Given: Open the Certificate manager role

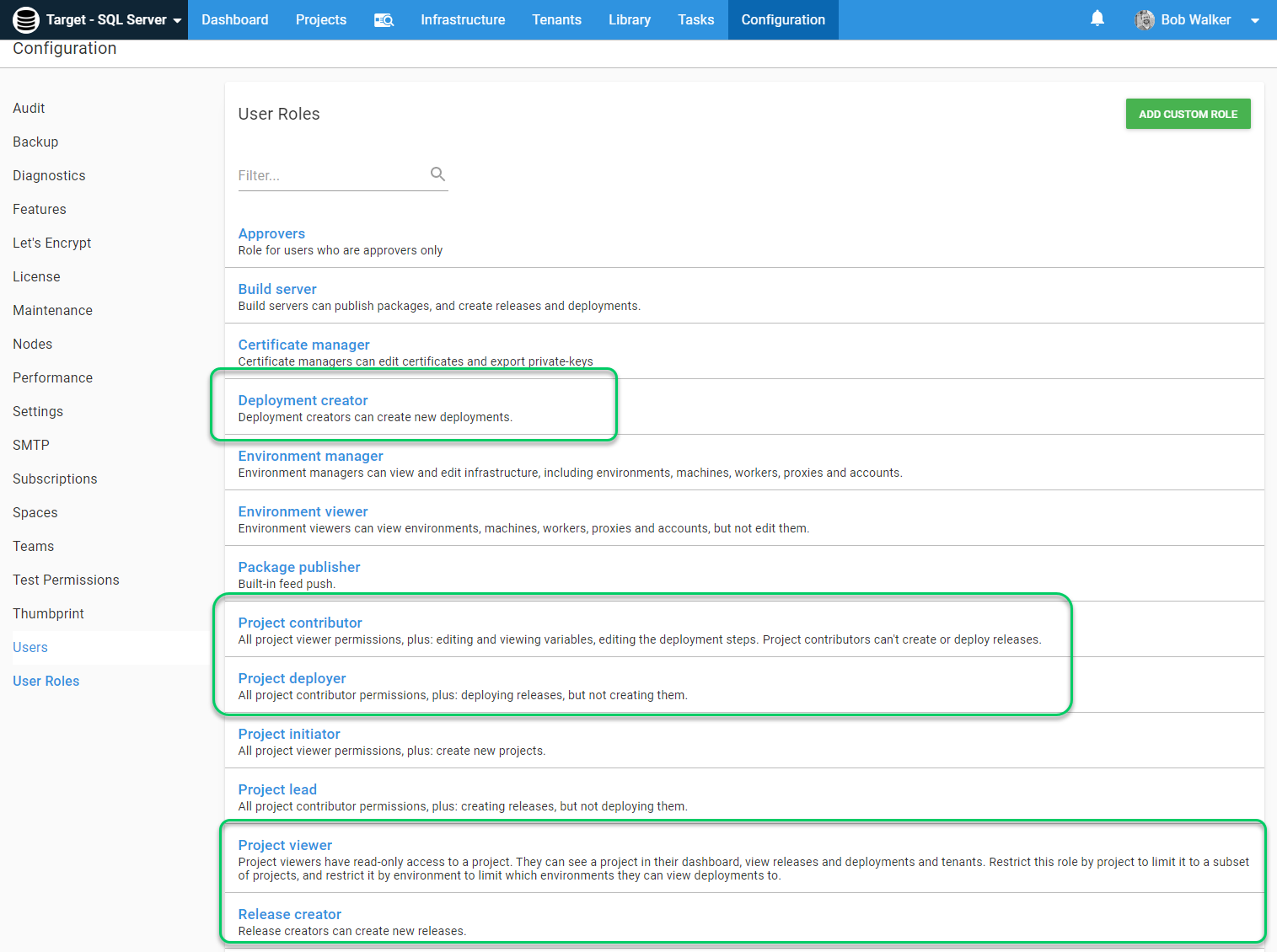Looking at the screenshot, I should (303, 345).
